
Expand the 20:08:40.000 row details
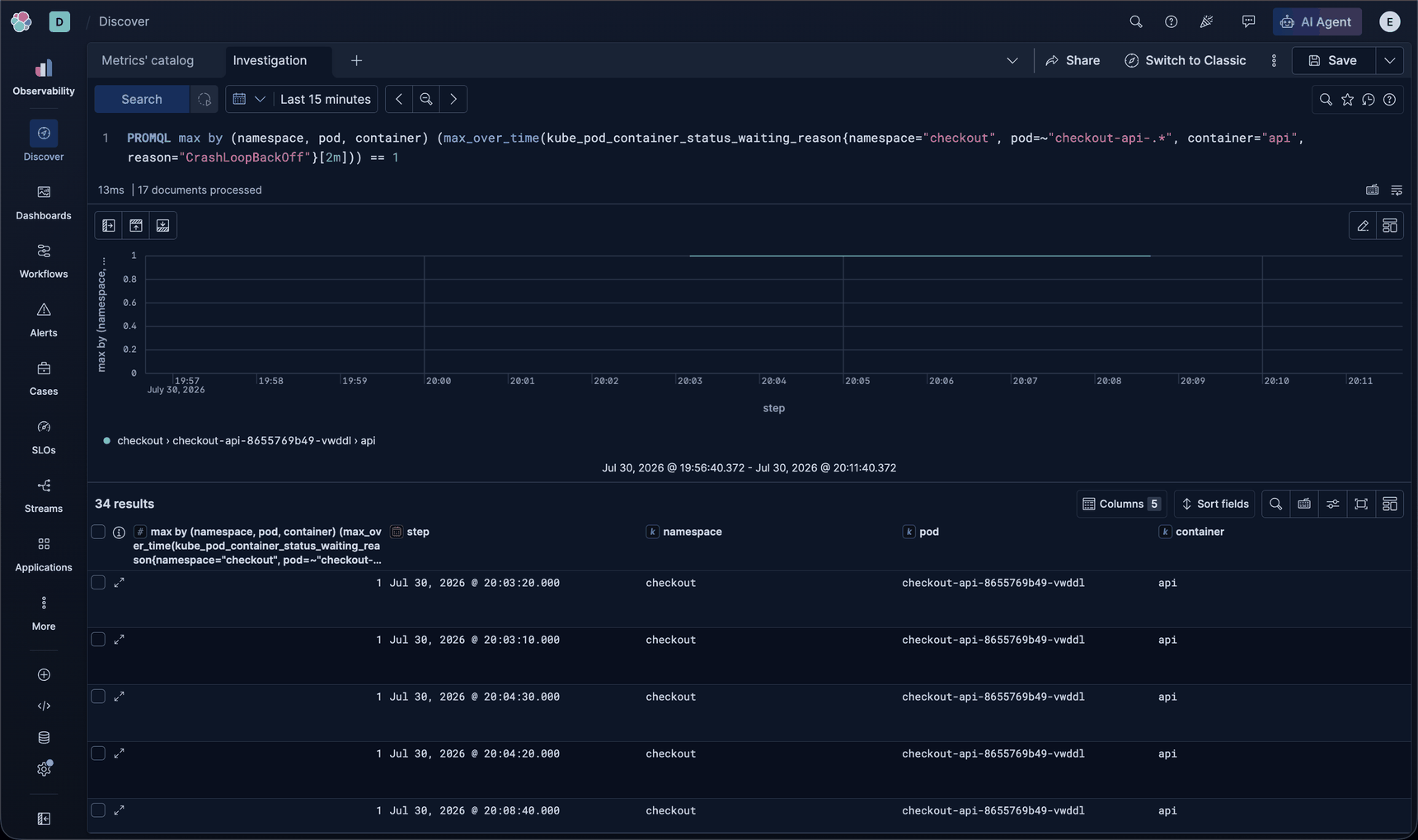[x=120, y=810]
